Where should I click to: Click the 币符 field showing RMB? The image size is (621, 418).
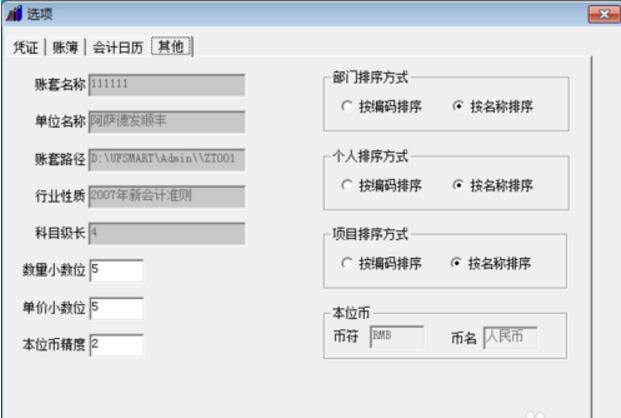point(397,337)
